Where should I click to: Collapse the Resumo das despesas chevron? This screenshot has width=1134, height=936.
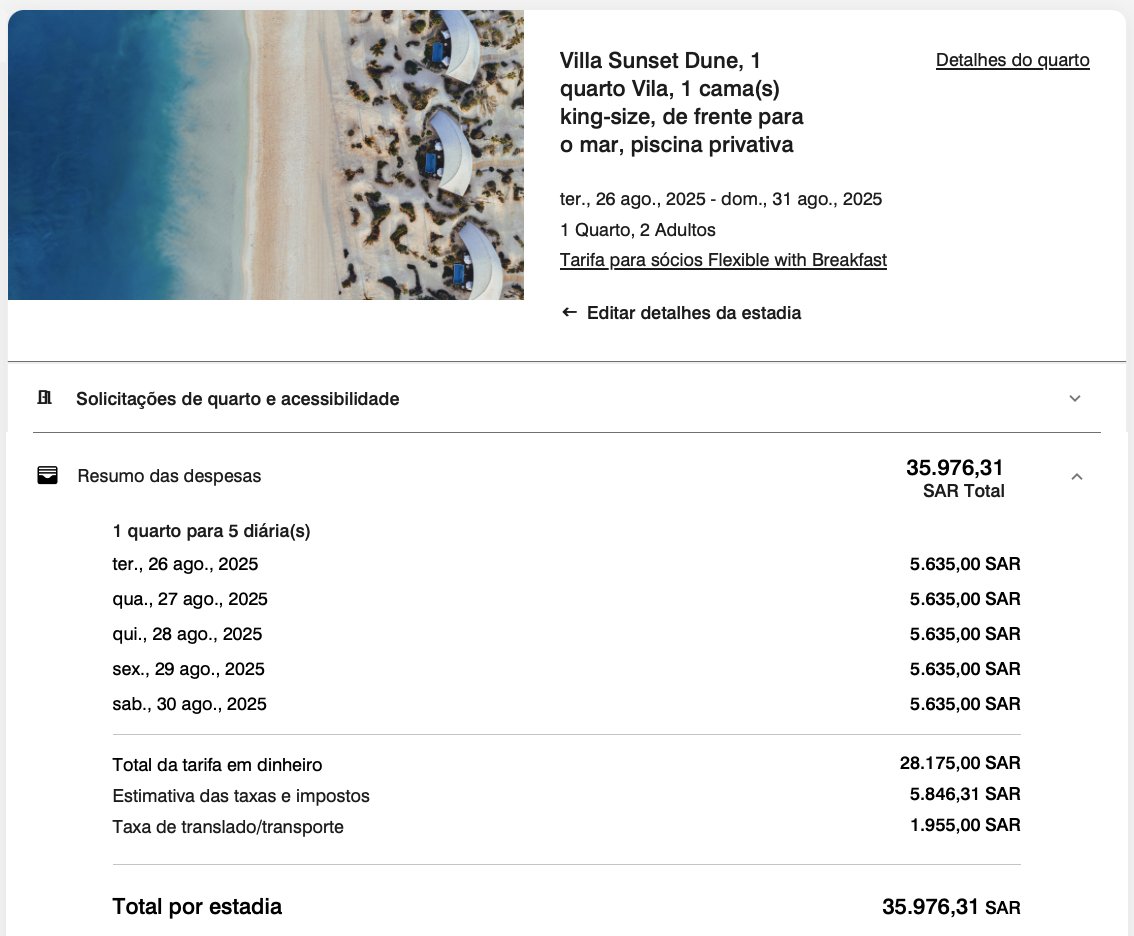coord(1076,477)
